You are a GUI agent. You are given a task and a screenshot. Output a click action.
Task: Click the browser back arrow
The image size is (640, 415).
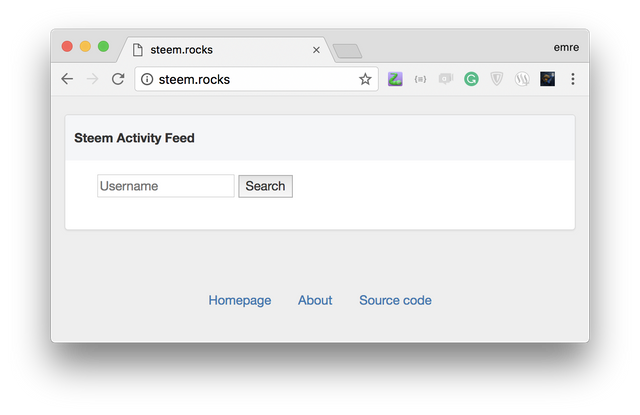tap(67, 79)
